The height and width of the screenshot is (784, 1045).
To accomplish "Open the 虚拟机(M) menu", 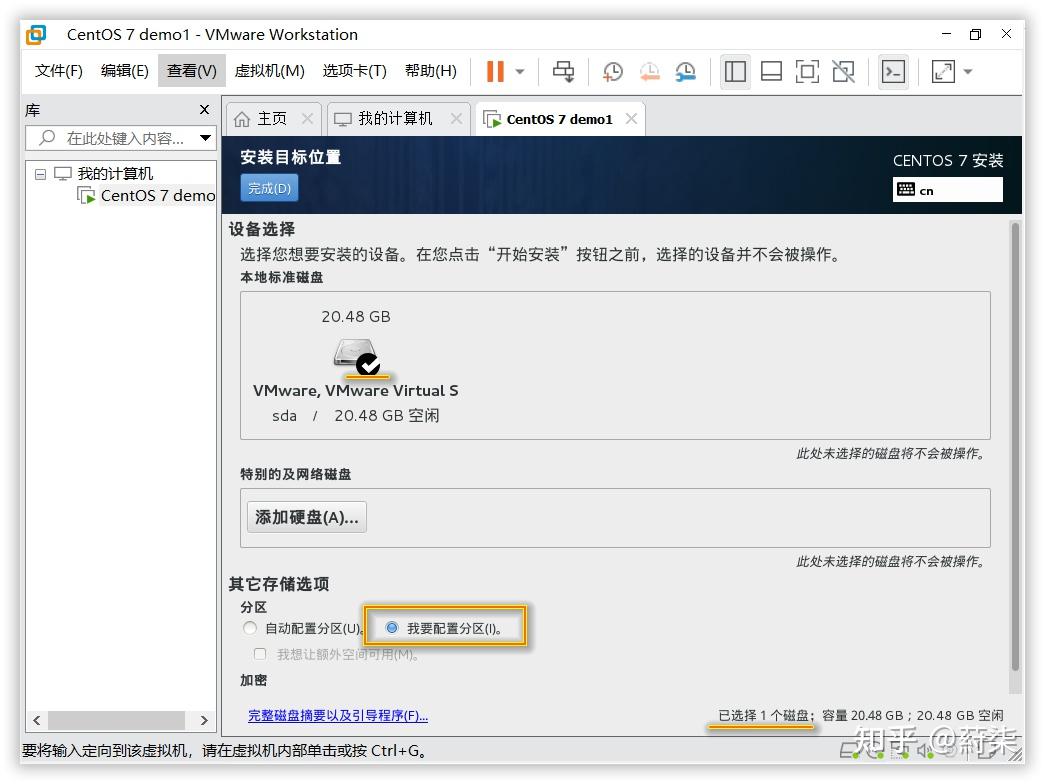I will (269, 71).
